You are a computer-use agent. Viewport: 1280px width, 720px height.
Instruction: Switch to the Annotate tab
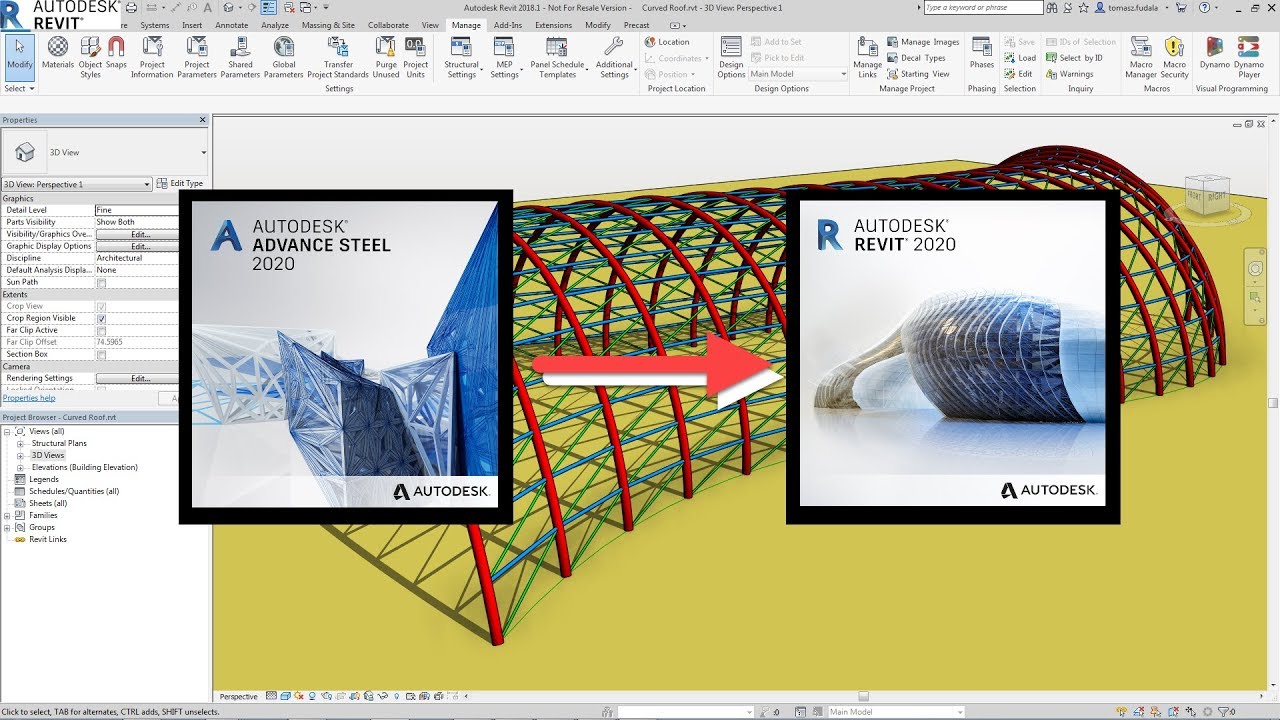tap(231, 25)
